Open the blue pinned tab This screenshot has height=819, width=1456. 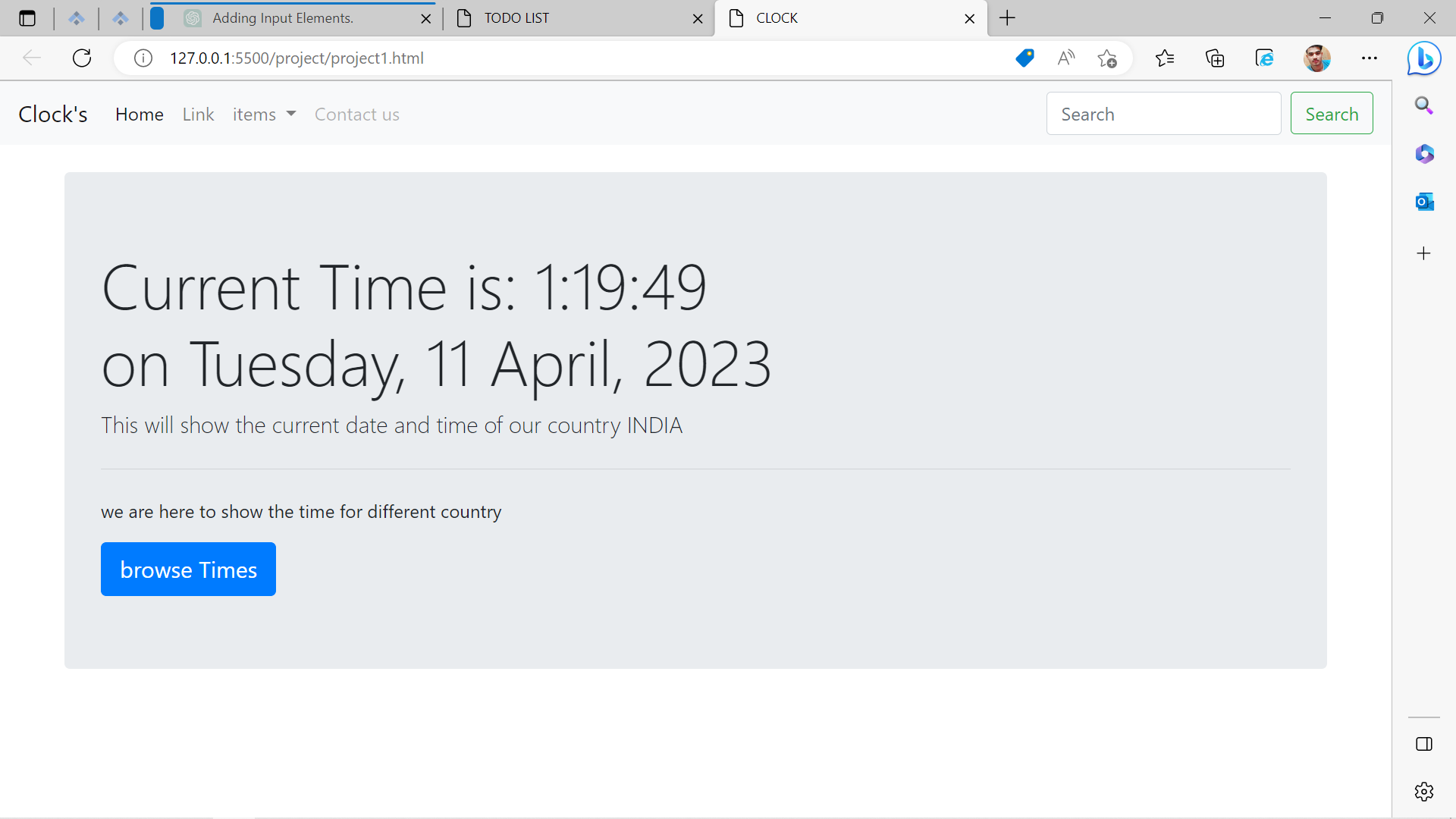click(157, 18)
